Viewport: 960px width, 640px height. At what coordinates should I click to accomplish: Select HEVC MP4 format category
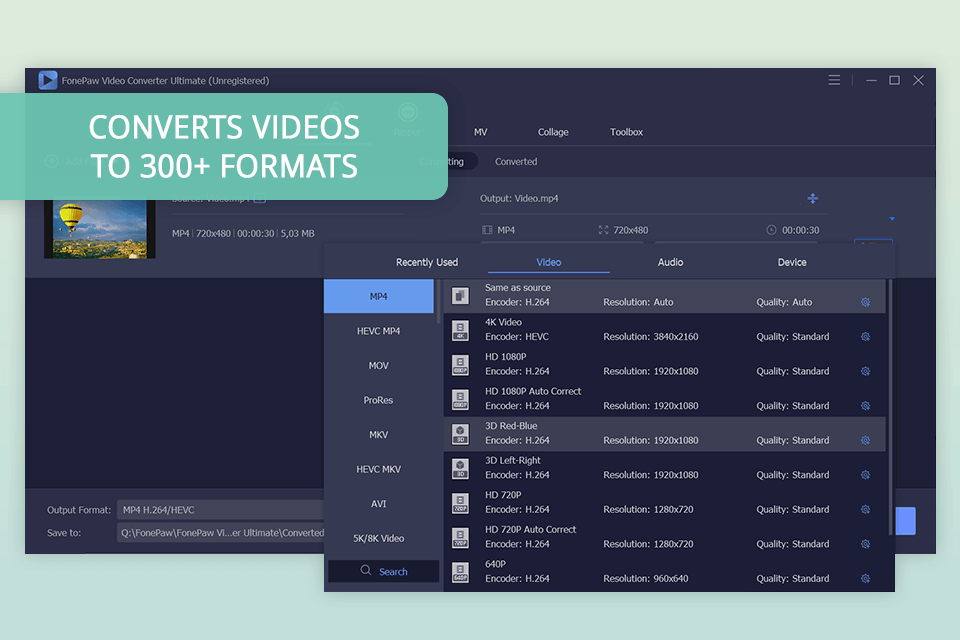(x=378, y=331)
